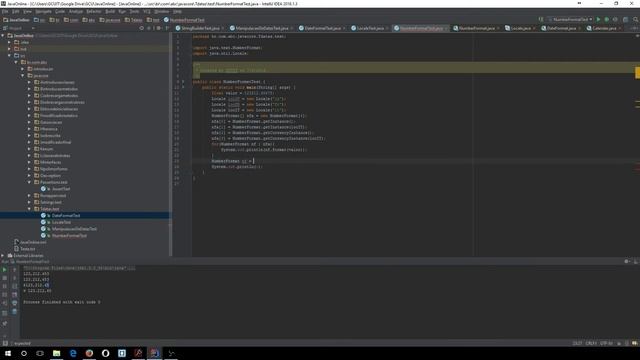This screenshot has width=640, height=360.
Task: Collapse the javacore package arrow
Action: click(23, 76)
